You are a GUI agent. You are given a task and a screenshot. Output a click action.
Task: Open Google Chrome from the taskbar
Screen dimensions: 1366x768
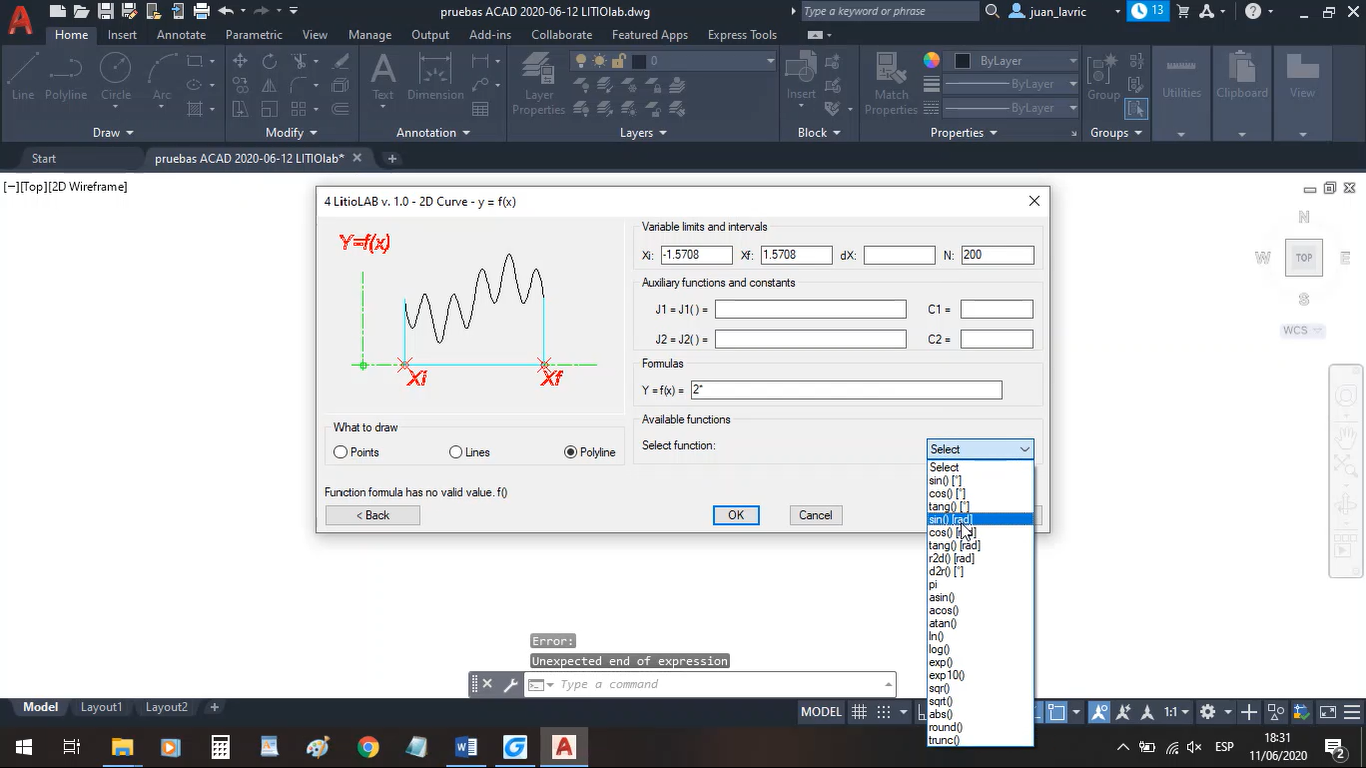point(368,747)
